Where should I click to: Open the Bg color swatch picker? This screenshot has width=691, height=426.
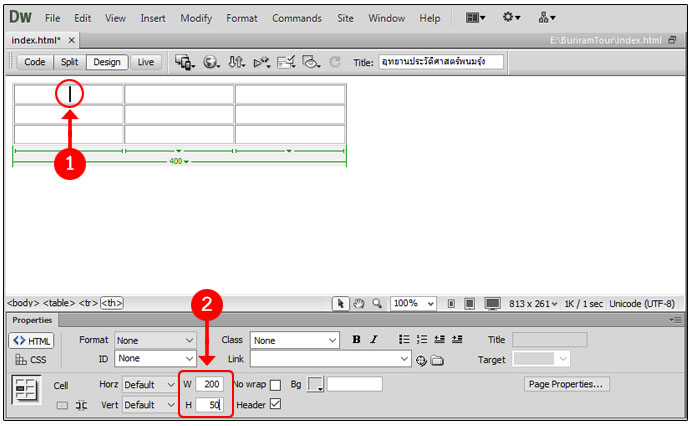coord(316,385)
